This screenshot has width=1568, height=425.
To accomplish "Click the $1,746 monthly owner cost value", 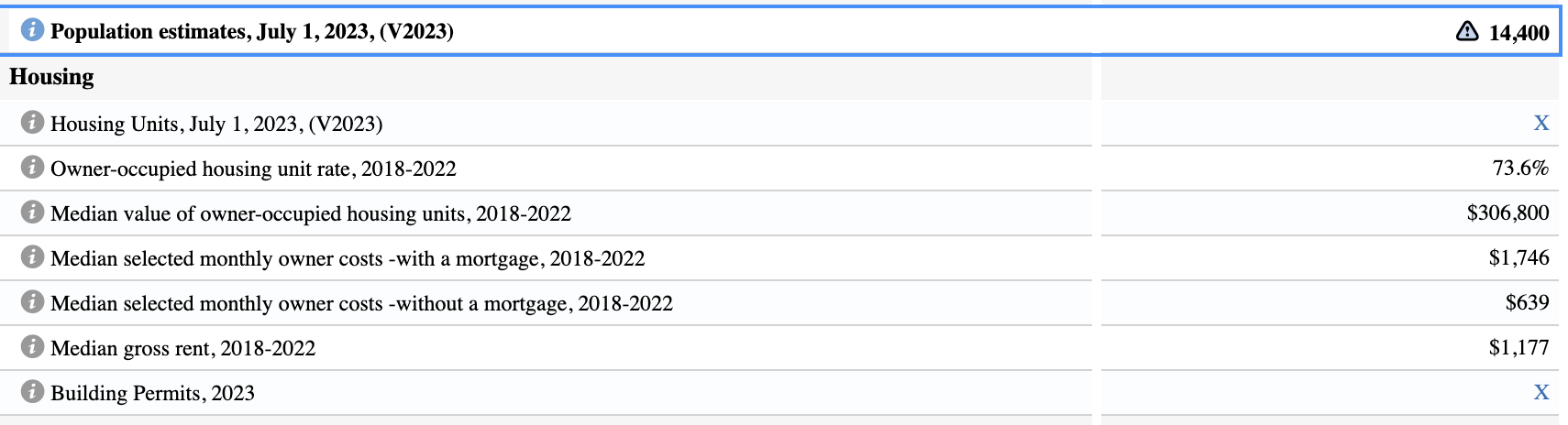I will pos(1518,258).
